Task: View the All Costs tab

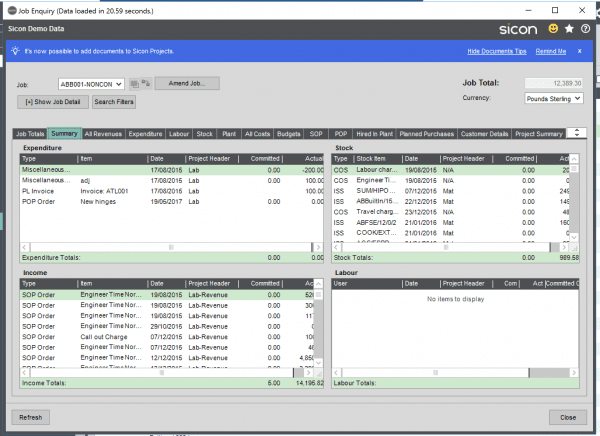Action: coord(257,134)
